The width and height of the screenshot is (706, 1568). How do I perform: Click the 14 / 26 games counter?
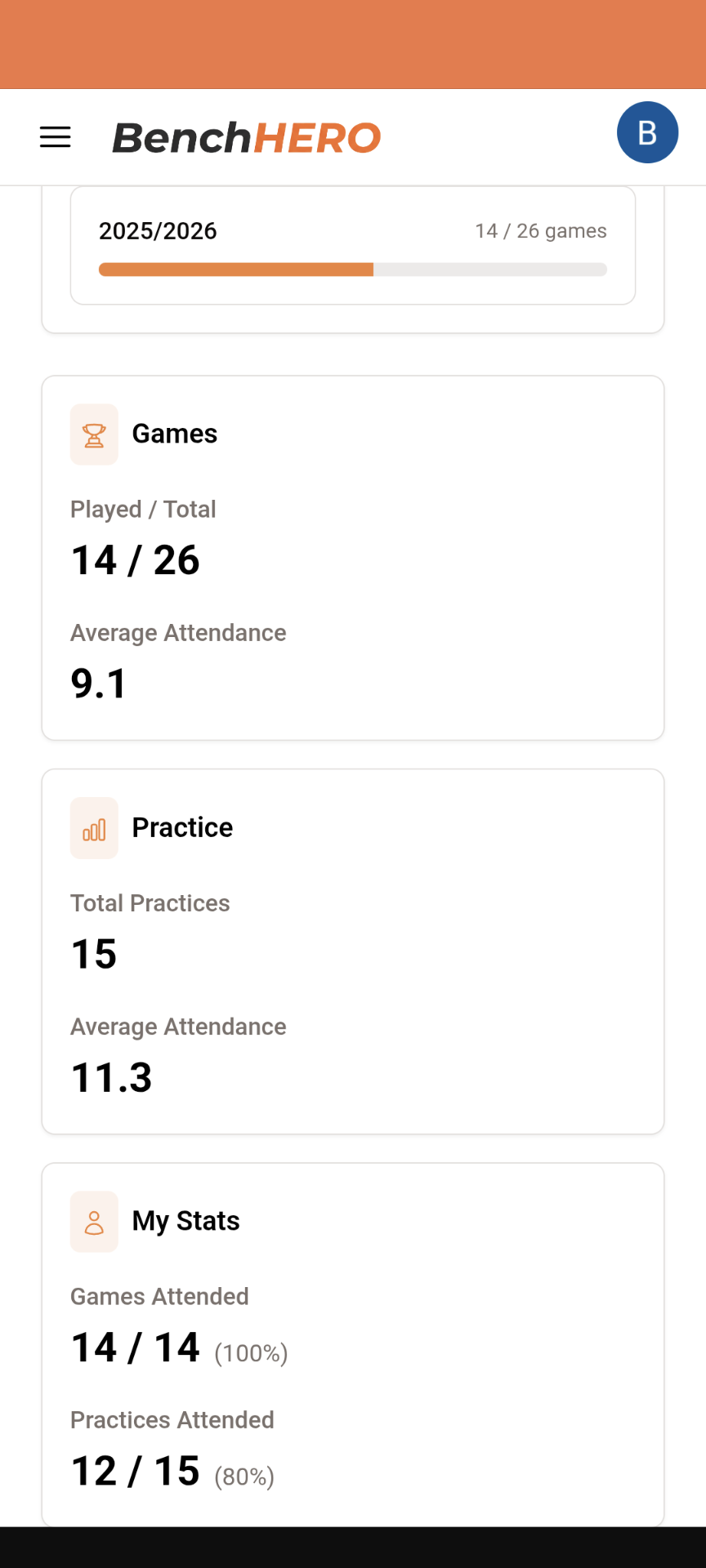(540, 231)
